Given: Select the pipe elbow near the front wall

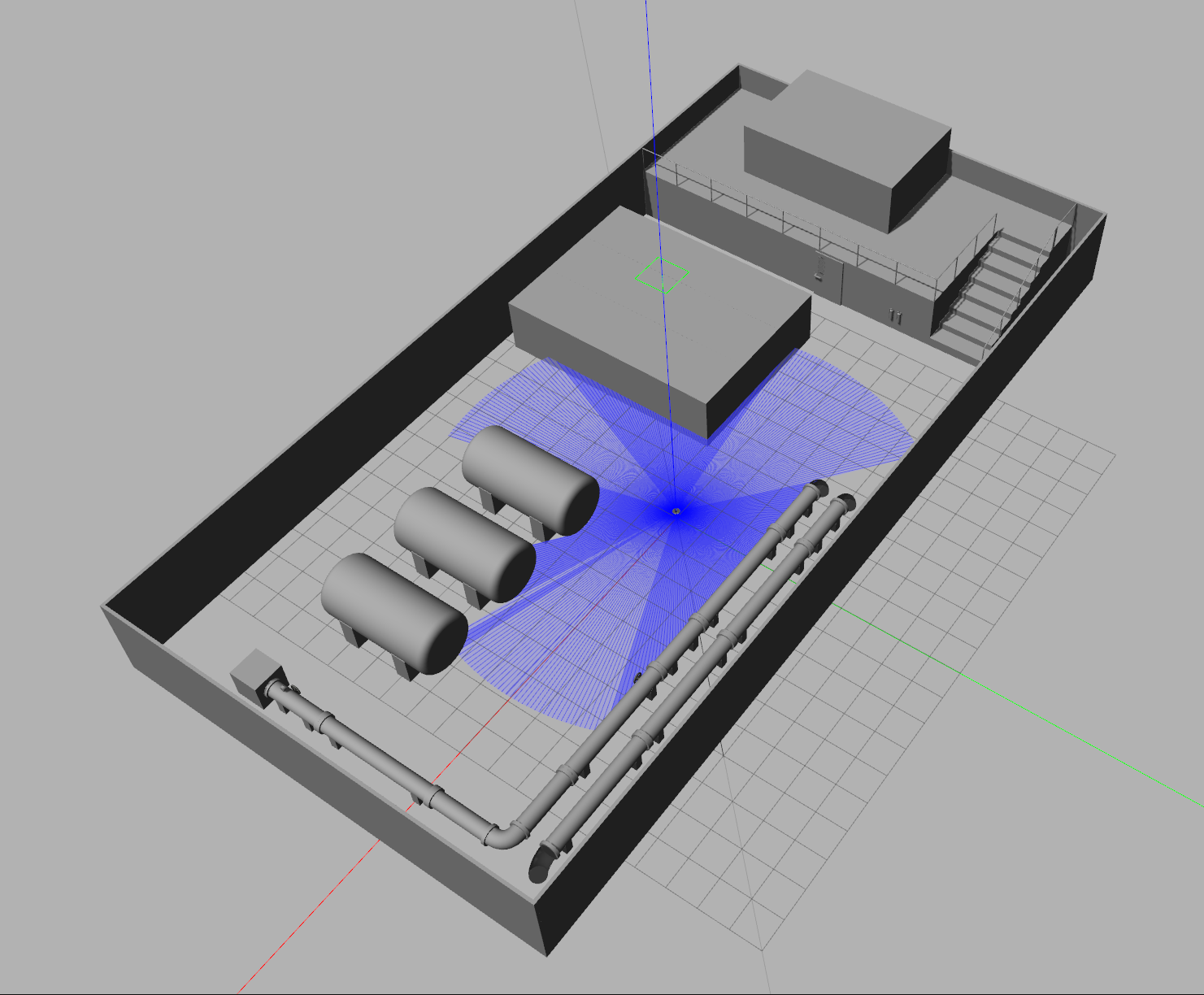Looking at the screenshot, I should pos(505,835).
